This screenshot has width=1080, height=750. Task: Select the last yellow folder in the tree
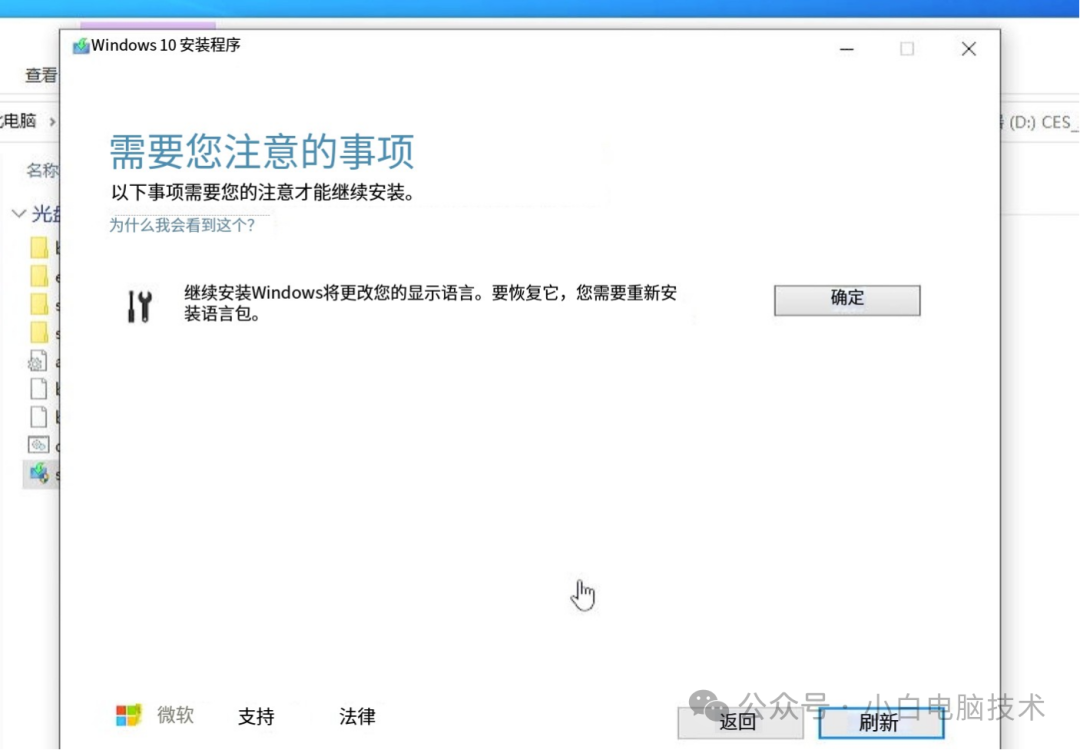pos(40,331)
